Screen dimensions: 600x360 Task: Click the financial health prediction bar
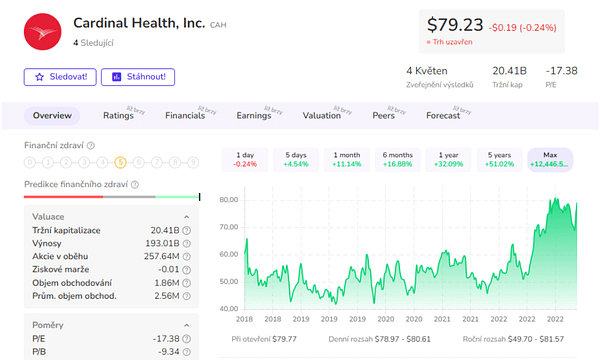(112, 197)
